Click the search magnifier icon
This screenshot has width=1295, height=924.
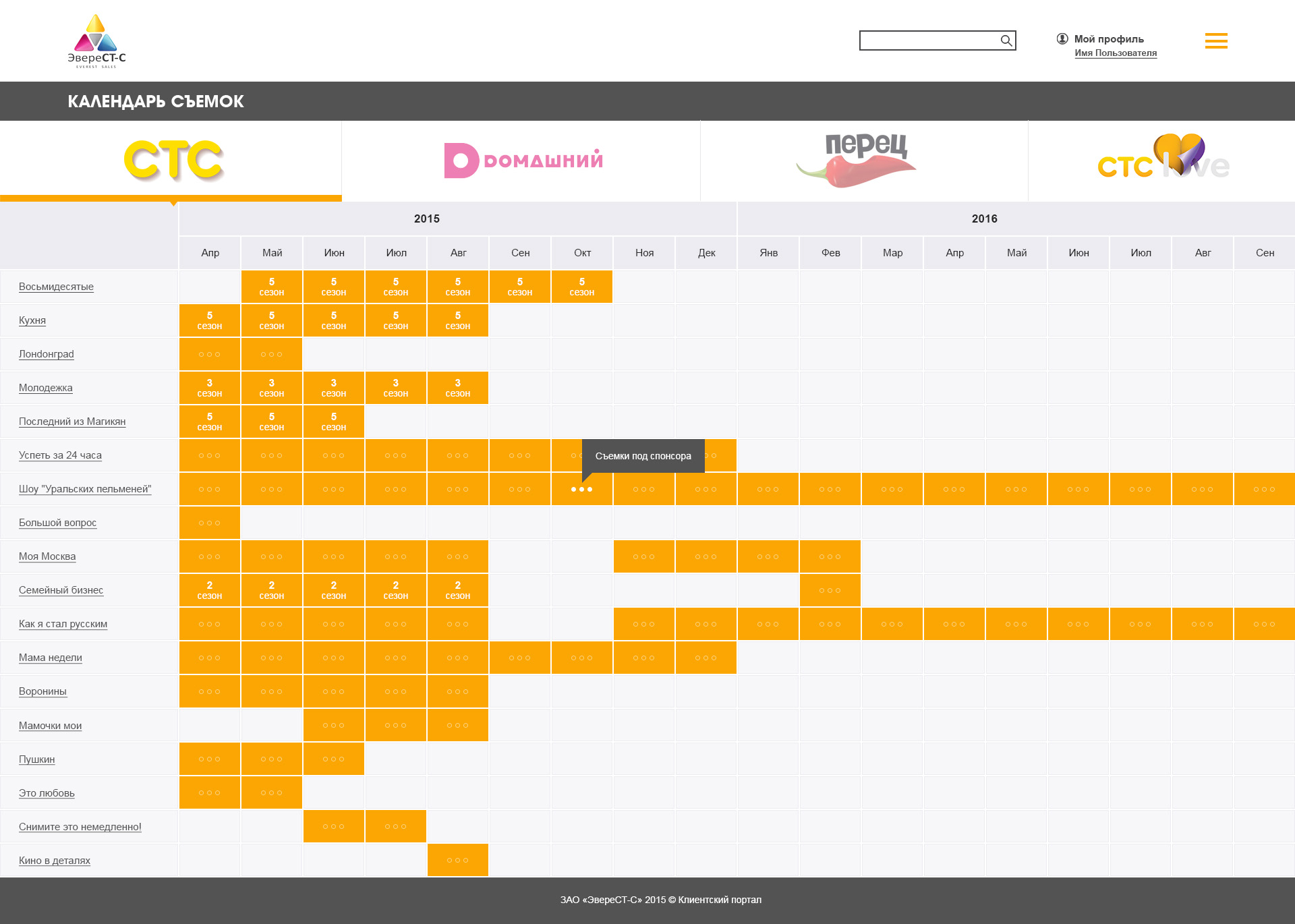click(1006, 40)
